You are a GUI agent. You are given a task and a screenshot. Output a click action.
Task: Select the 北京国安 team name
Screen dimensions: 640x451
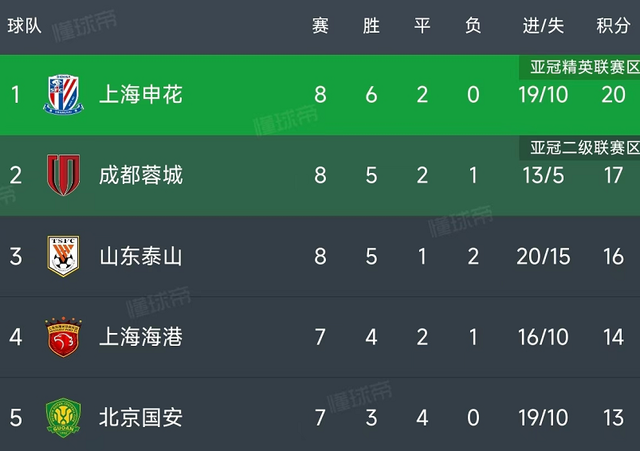(x=140, y=416)
